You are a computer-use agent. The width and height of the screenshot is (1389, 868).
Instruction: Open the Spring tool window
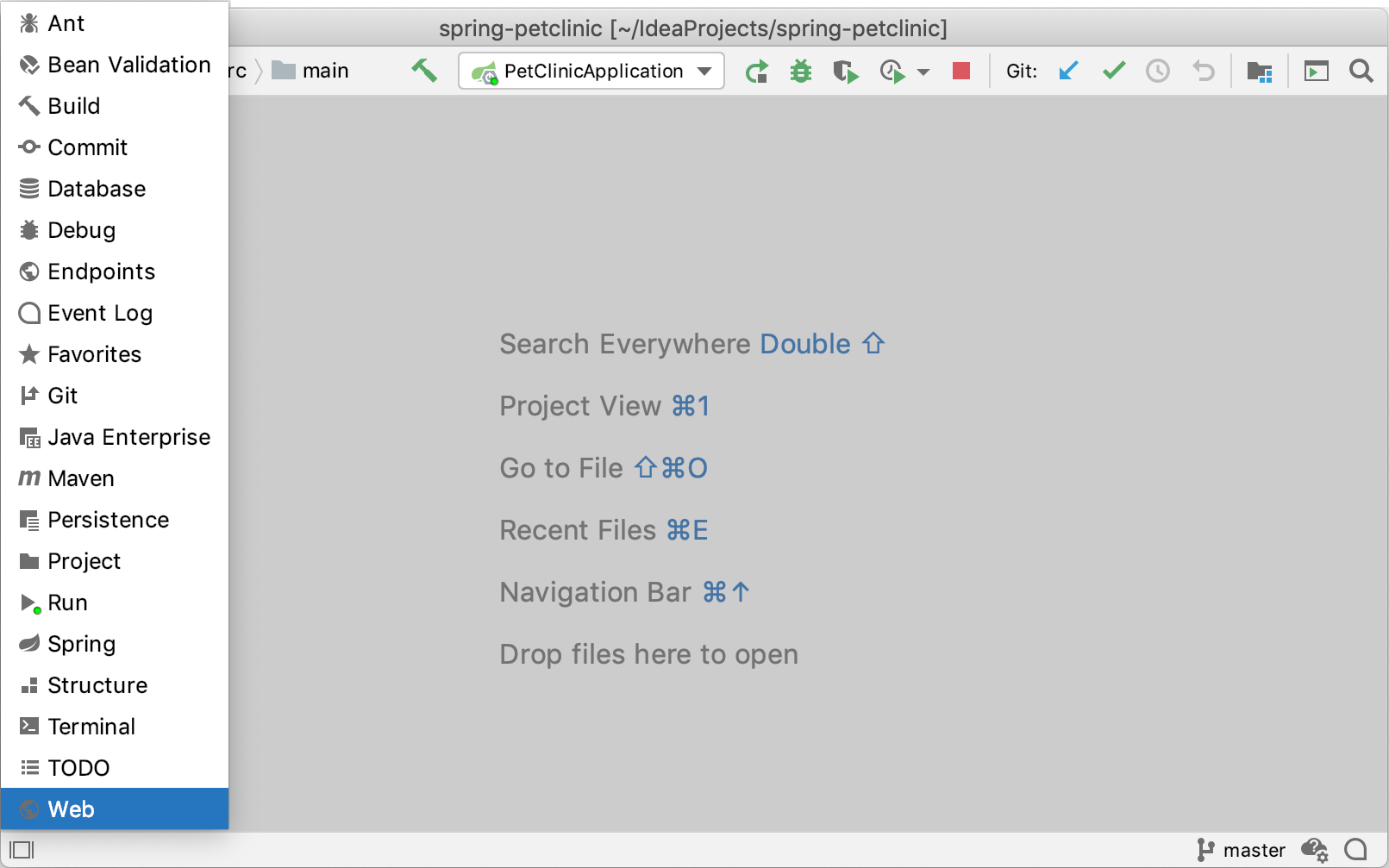click(115, 644)
